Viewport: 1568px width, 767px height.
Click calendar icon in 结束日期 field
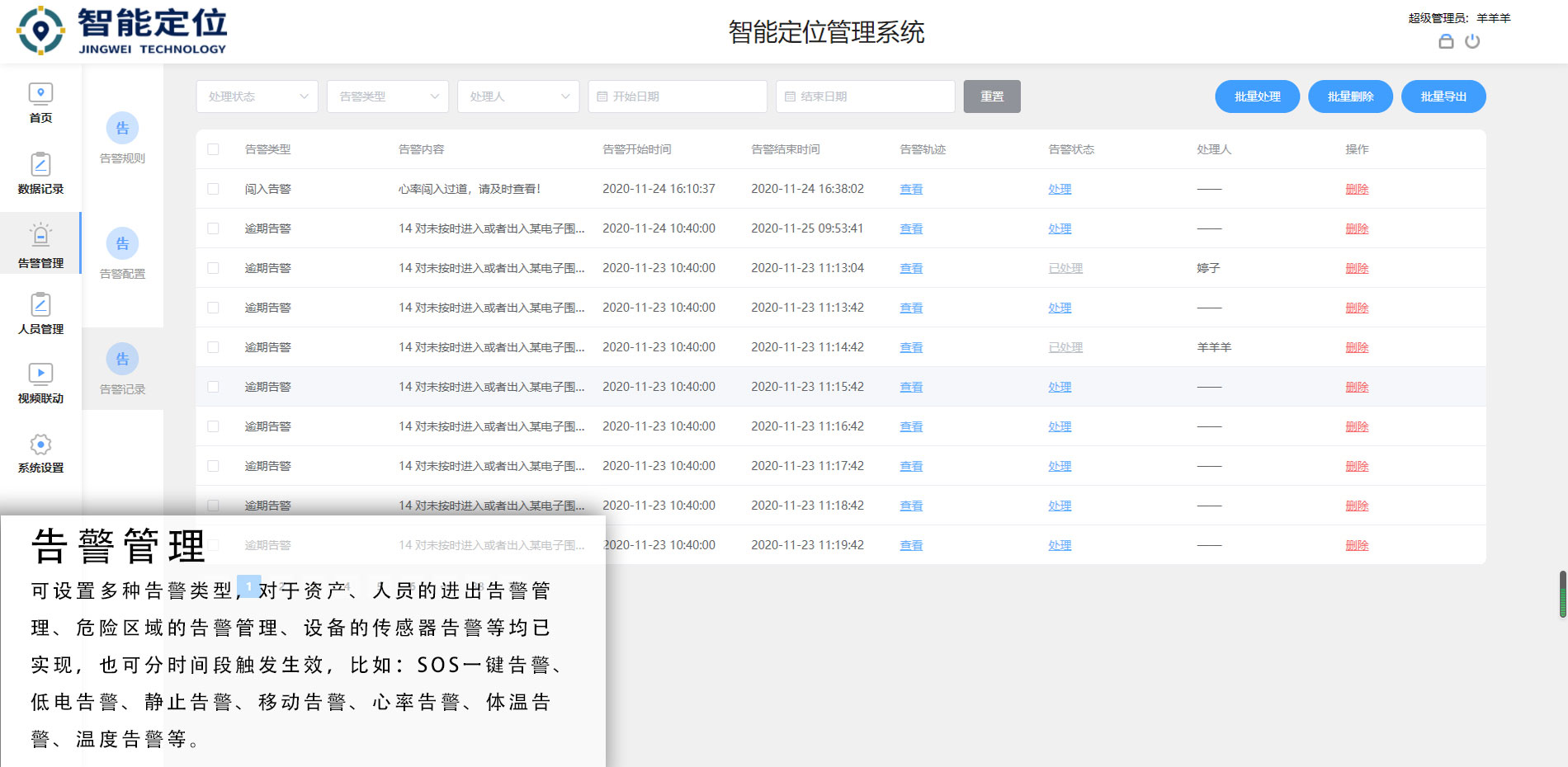pos(790,96)
